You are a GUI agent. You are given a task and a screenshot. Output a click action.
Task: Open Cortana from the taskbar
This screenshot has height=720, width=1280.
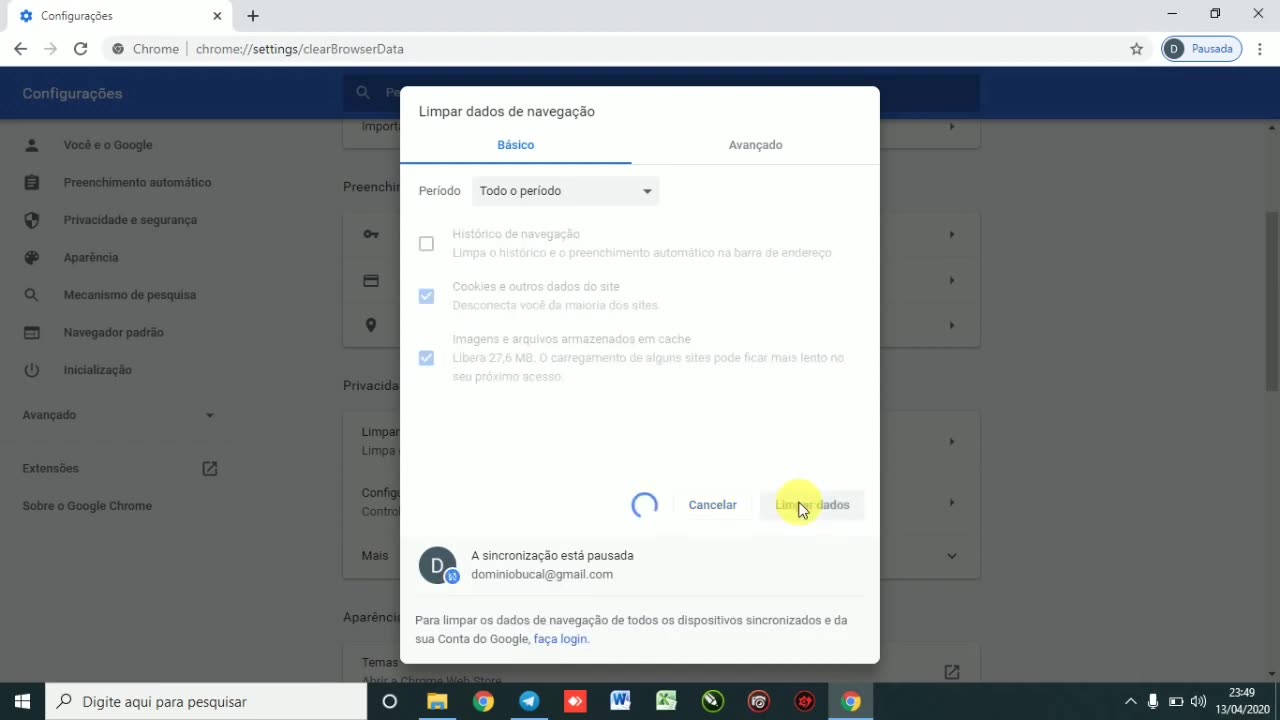click(x=390, y=701)
